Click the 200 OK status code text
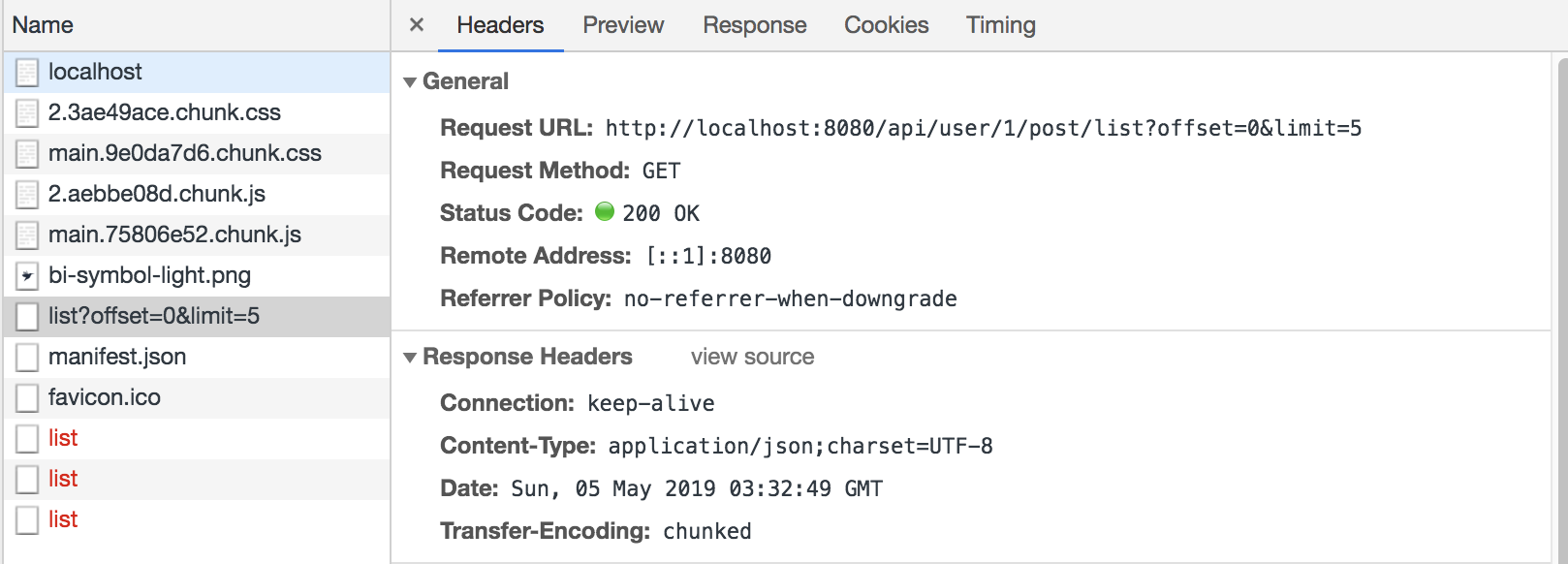Image resolution: width=1568 pixels, height=564 pixels. (x=661, y=213)
